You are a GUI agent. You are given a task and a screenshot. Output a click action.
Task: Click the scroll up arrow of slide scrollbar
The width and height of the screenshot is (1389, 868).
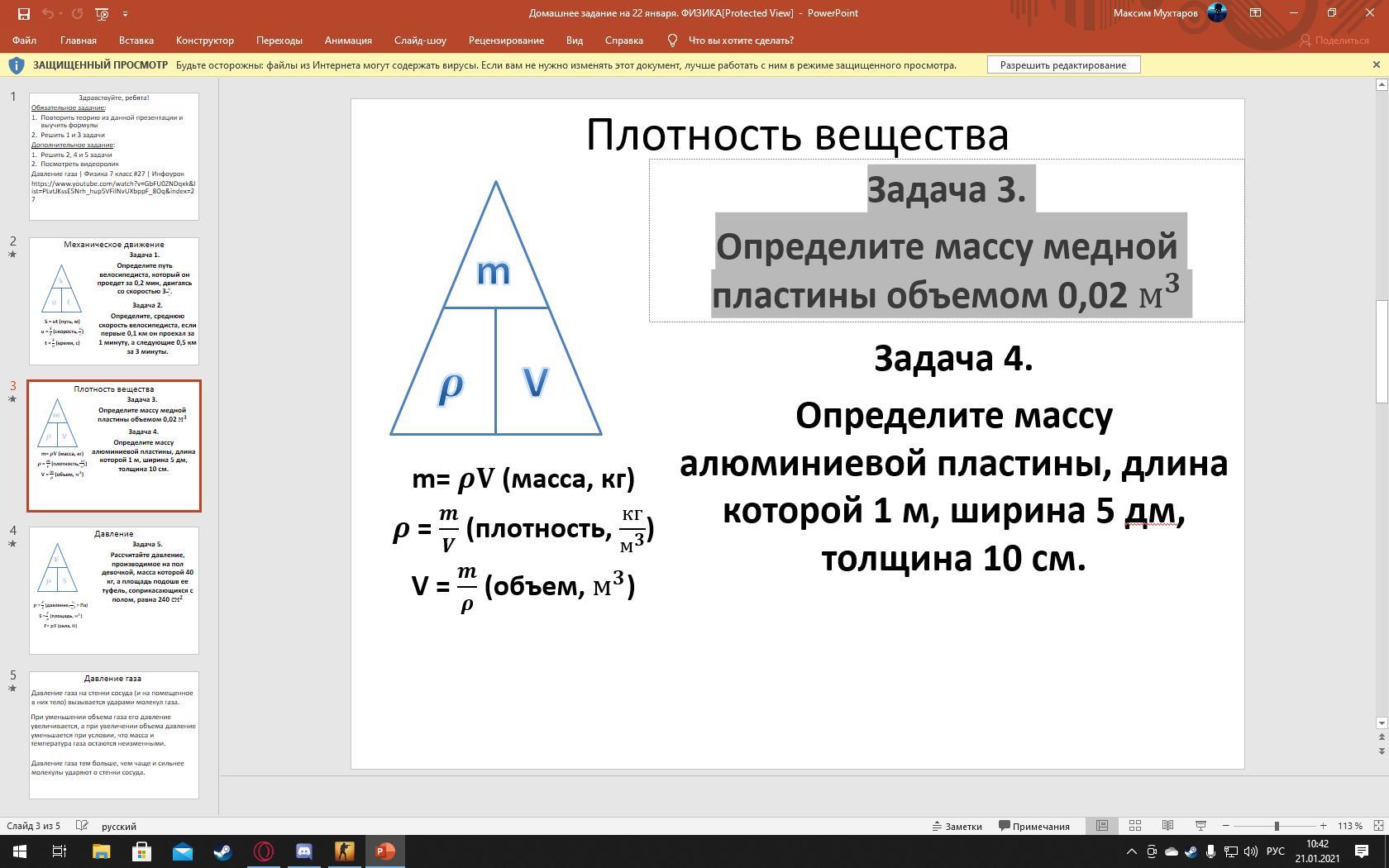[1380, 84]
